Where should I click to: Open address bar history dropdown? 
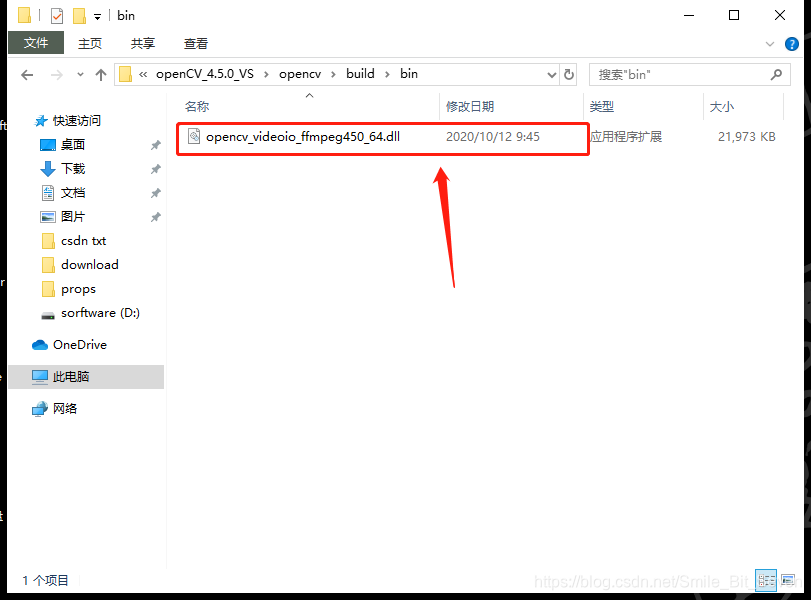coord(552,75)
